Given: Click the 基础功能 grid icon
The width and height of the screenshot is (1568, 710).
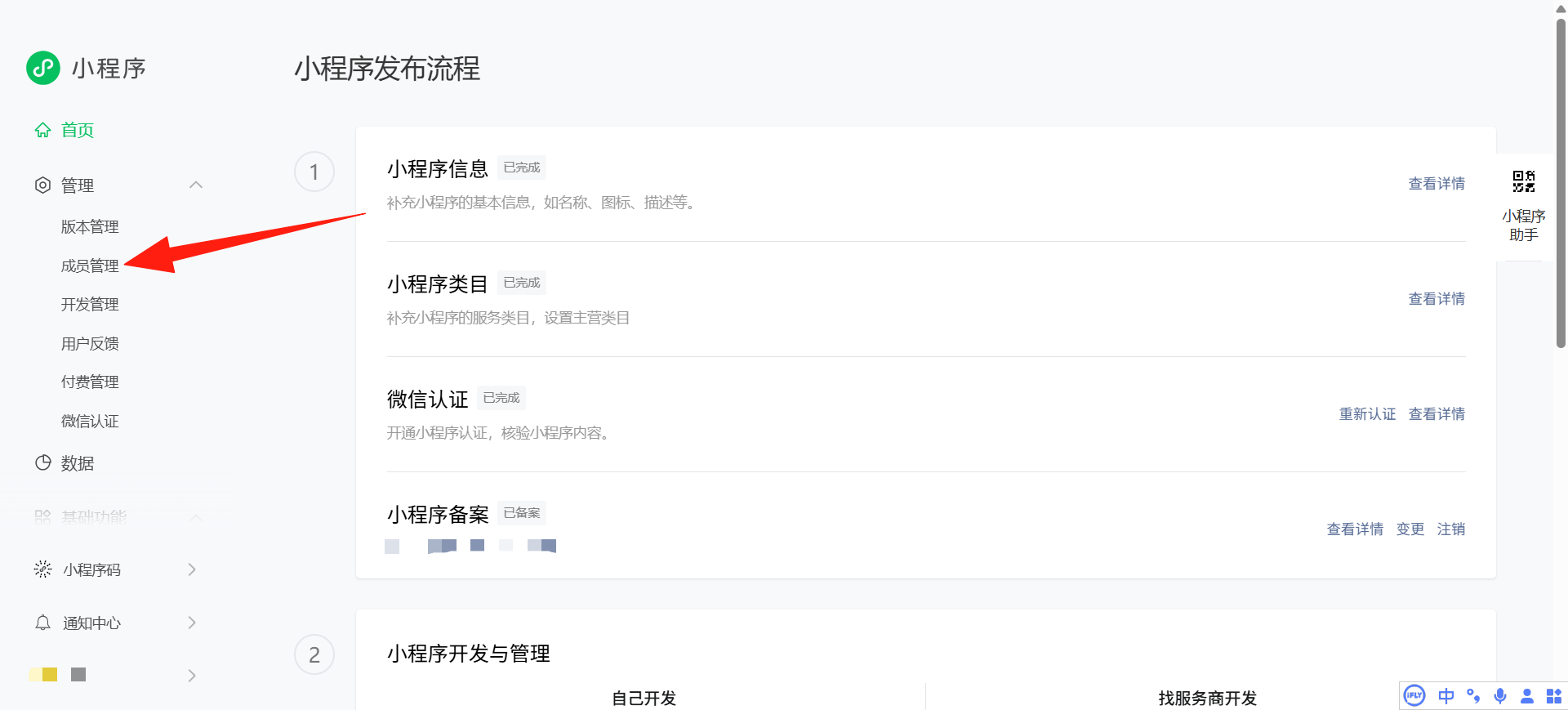Looking at the screenshot, I should [x=42, y=516].
